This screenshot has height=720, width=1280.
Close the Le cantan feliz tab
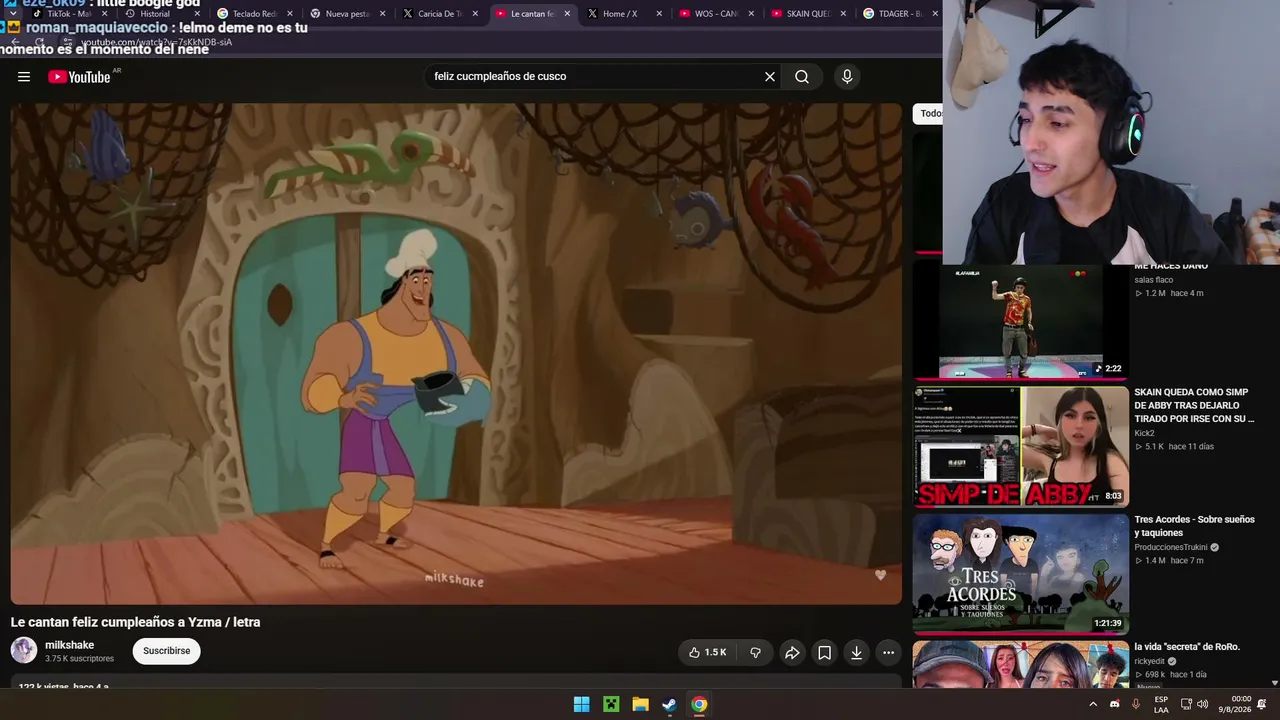[x=567, y=14]
